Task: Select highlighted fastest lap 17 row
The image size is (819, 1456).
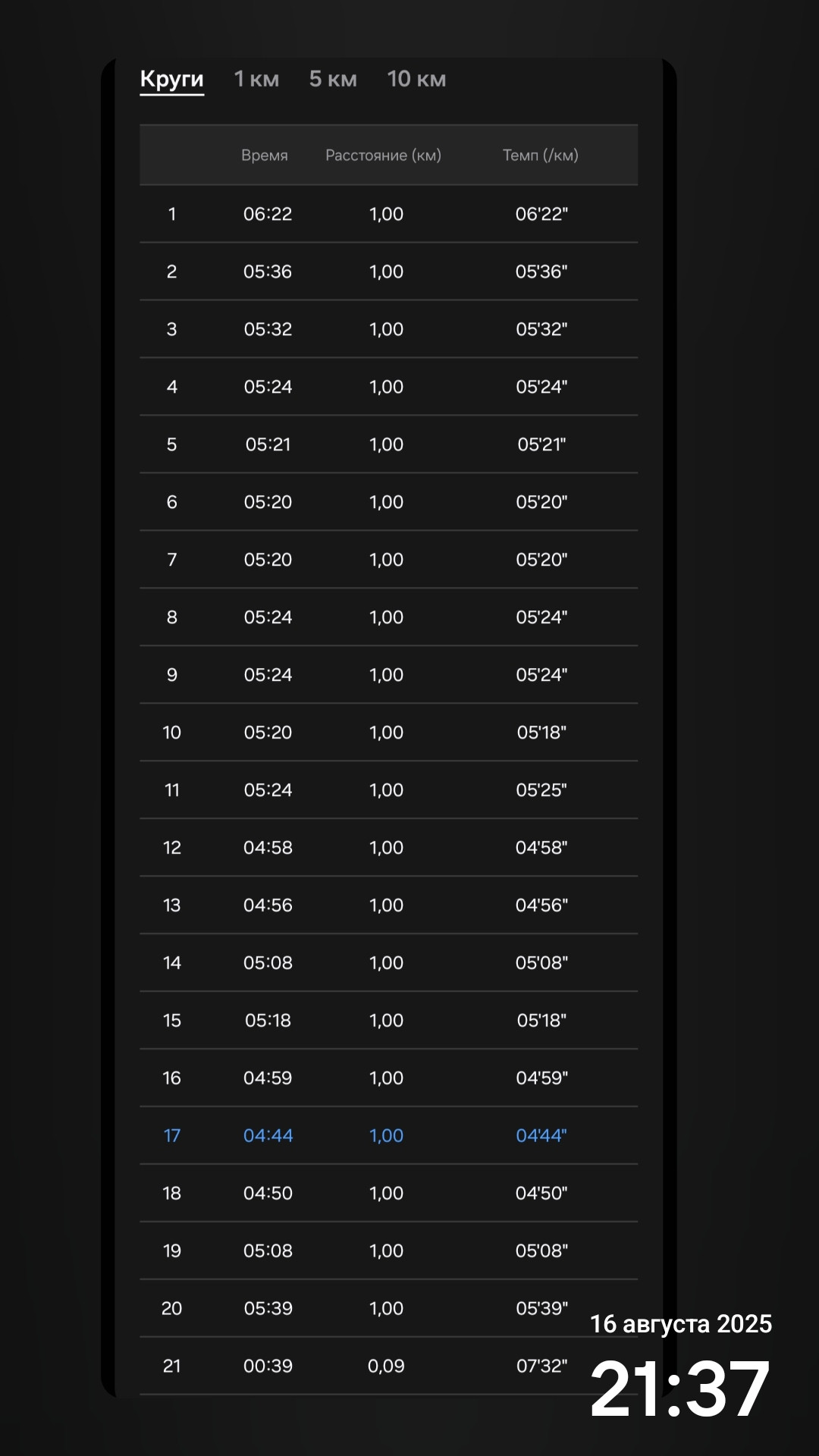Action: 388,1136
